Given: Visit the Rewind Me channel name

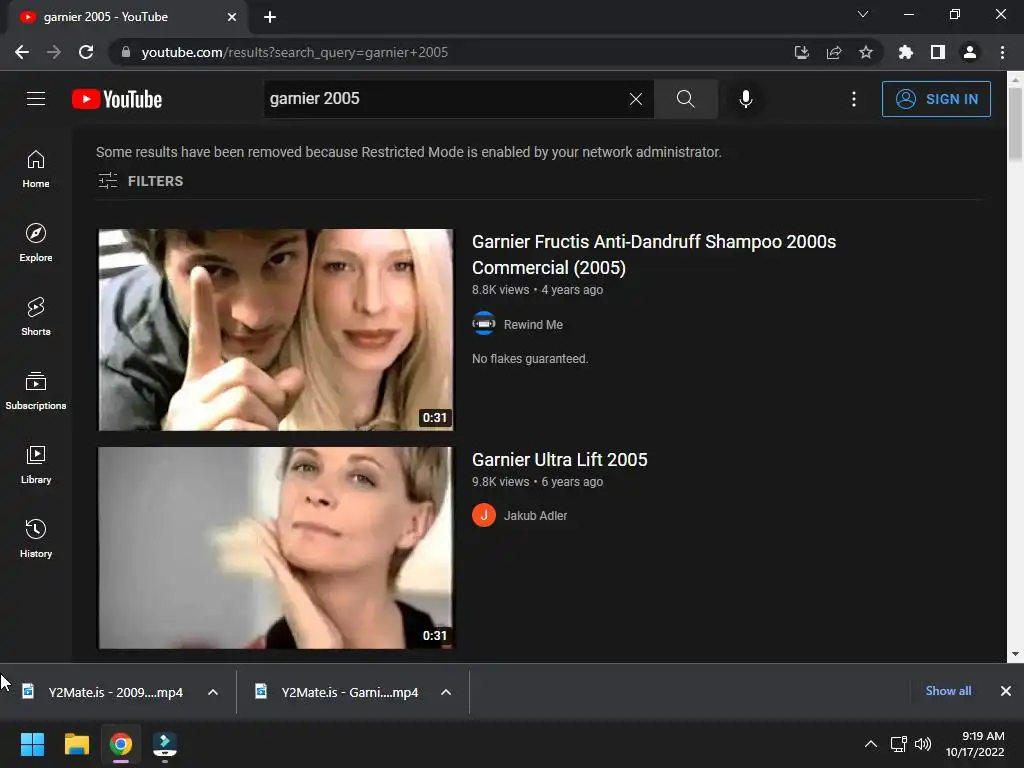Looking at the screenshot, I should pos(533,325).
